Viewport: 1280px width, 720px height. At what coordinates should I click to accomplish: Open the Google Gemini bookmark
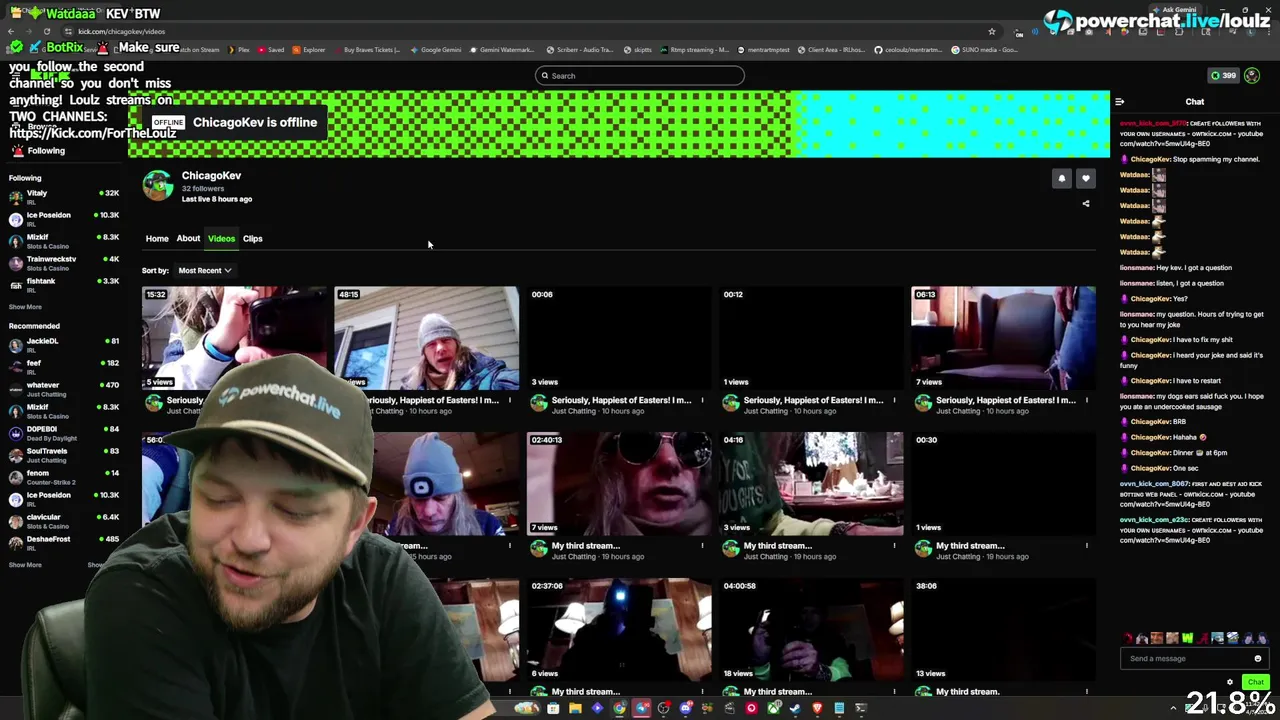click(x=435, y=50)
